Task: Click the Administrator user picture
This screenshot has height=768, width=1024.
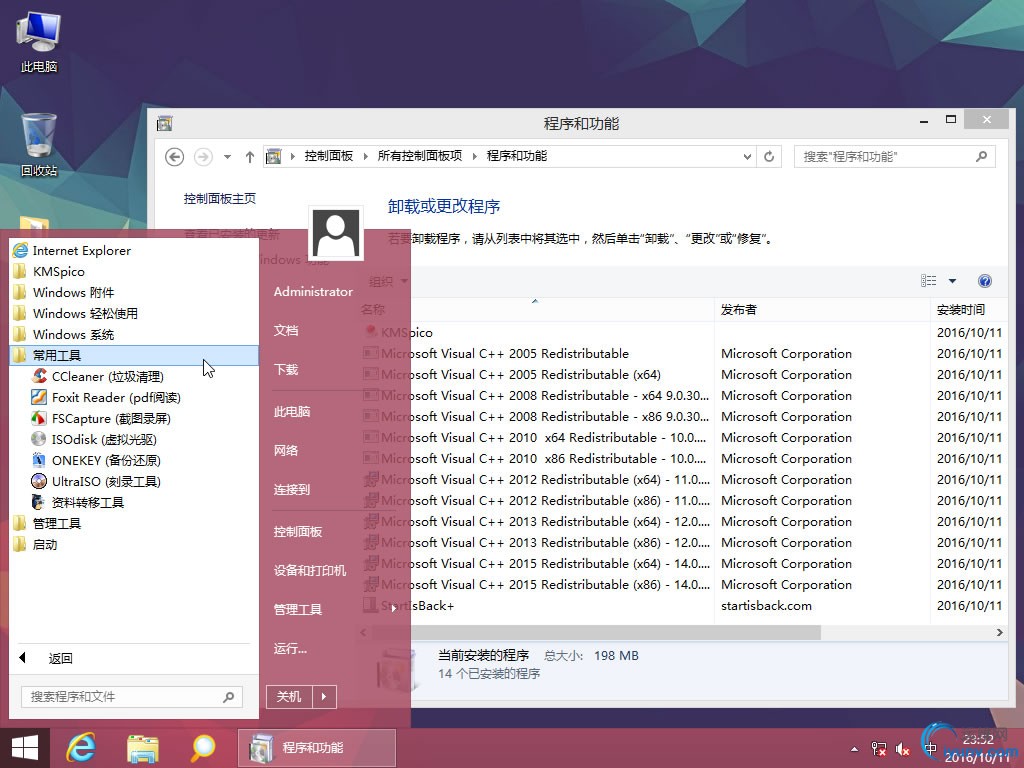Action: [336, 234]
